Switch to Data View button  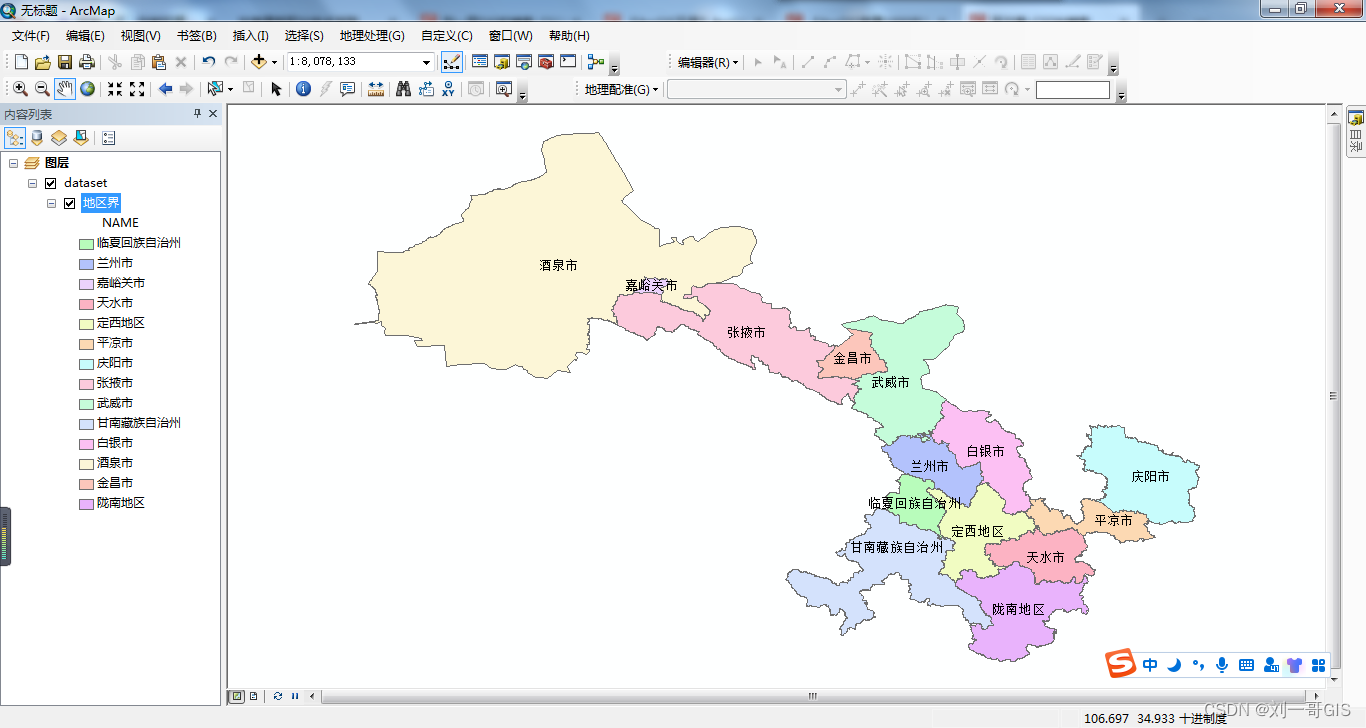(237, 696)
